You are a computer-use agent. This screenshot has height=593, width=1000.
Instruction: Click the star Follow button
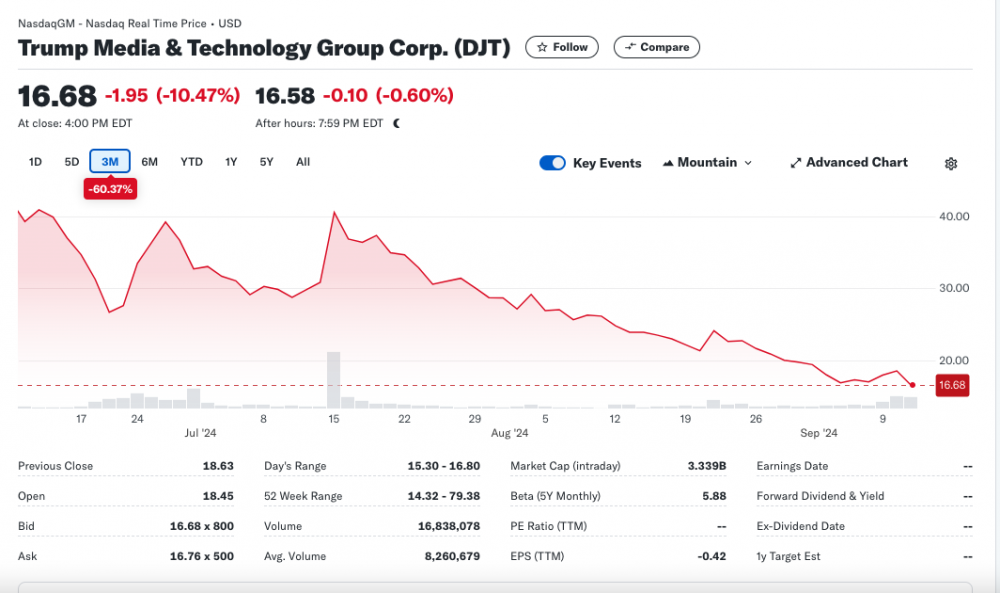pos(562,47)
